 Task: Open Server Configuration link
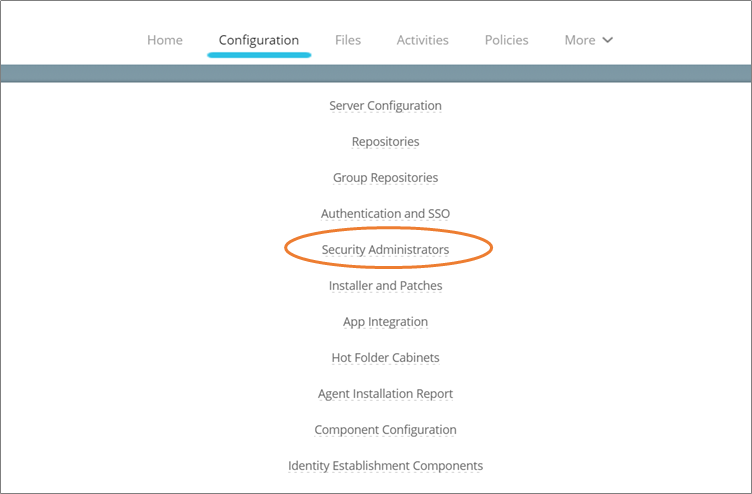385,106
